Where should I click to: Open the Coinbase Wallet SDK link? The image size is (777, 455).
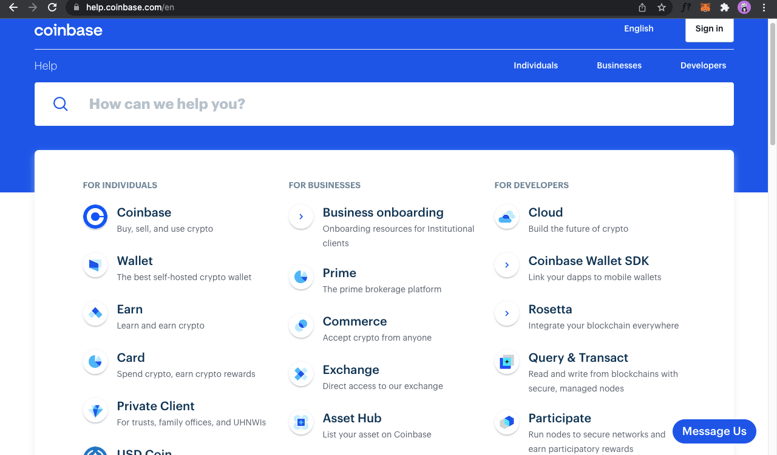pos(588,261)
